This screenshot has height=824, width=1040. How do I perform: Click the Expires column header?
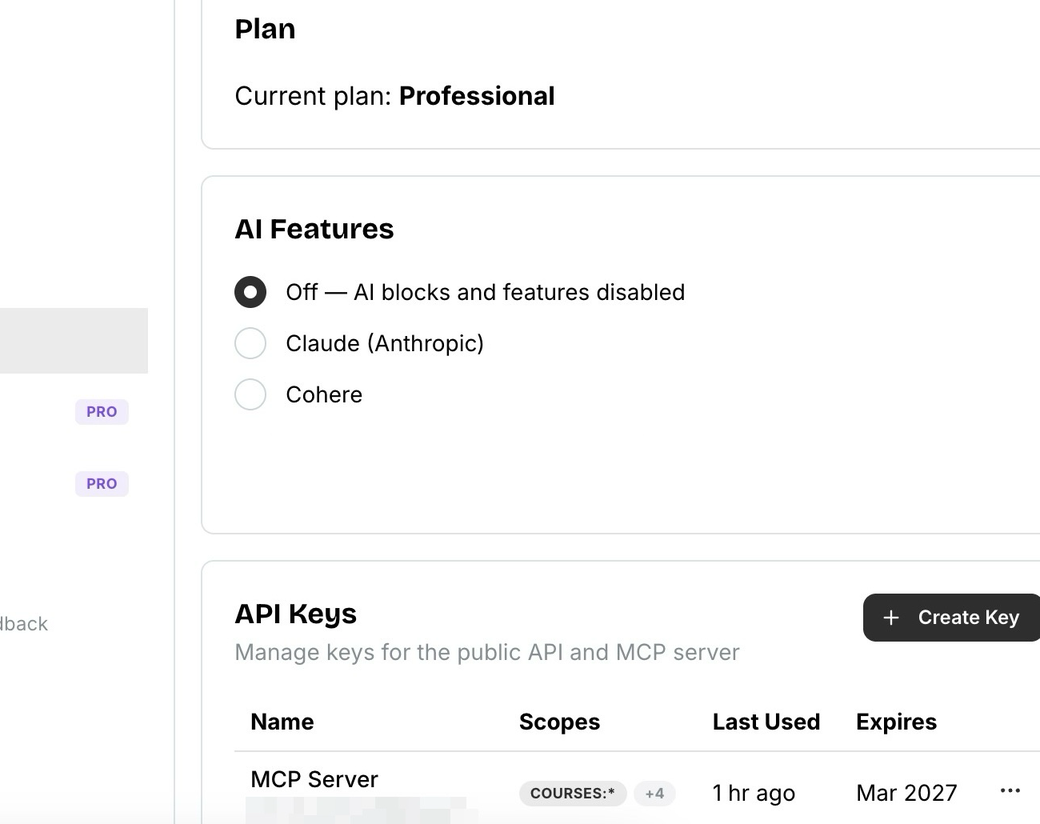(896, 722)
